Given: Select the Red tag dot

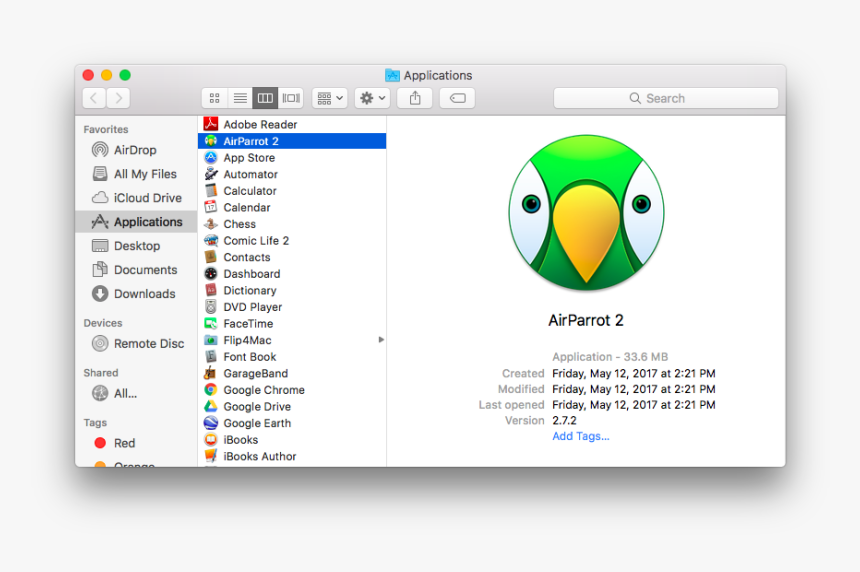Looking at the screenshot, I should coord(100,443).
